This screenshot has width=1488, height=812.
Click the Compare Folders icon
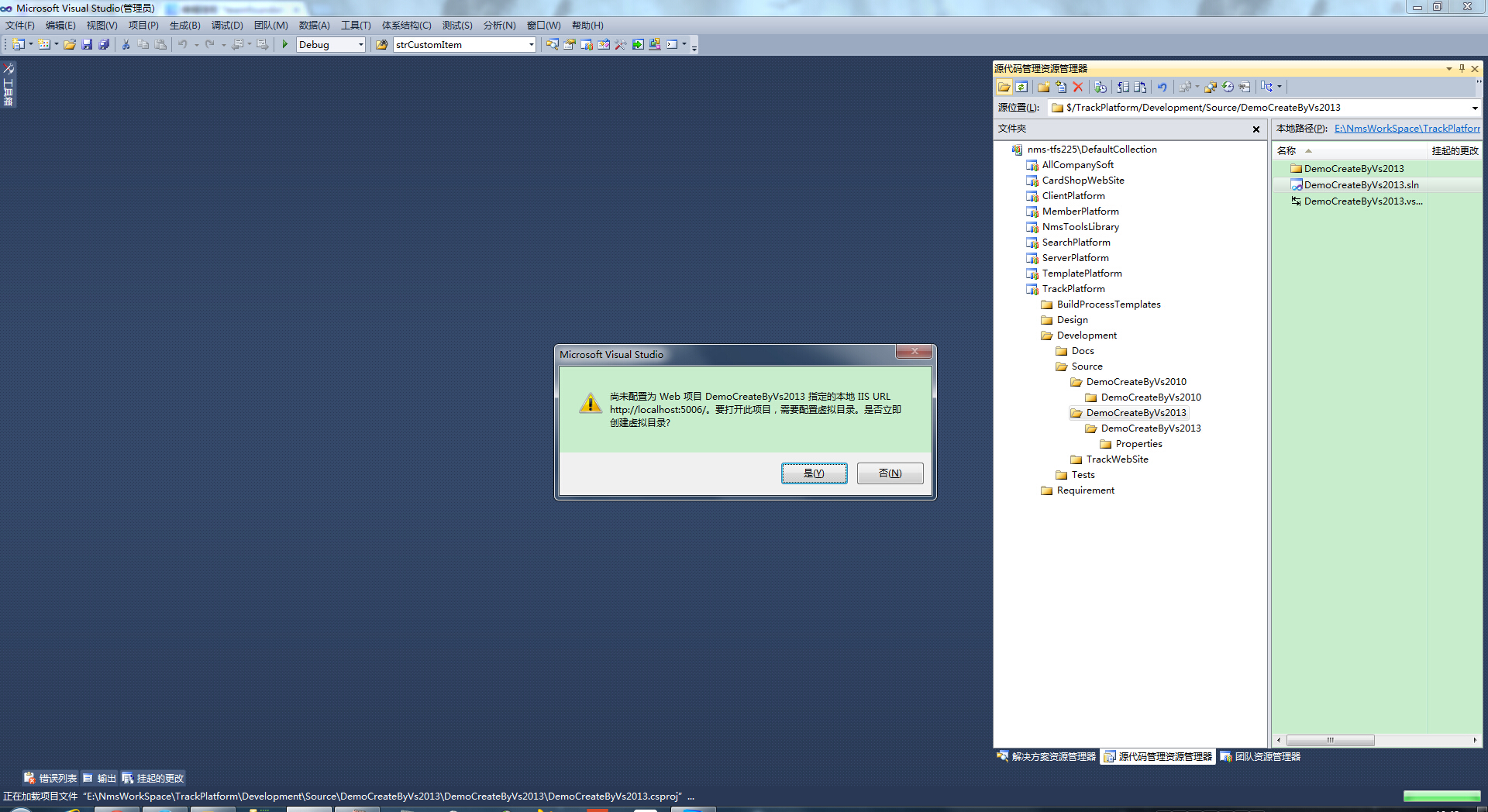coord(1210,87)
